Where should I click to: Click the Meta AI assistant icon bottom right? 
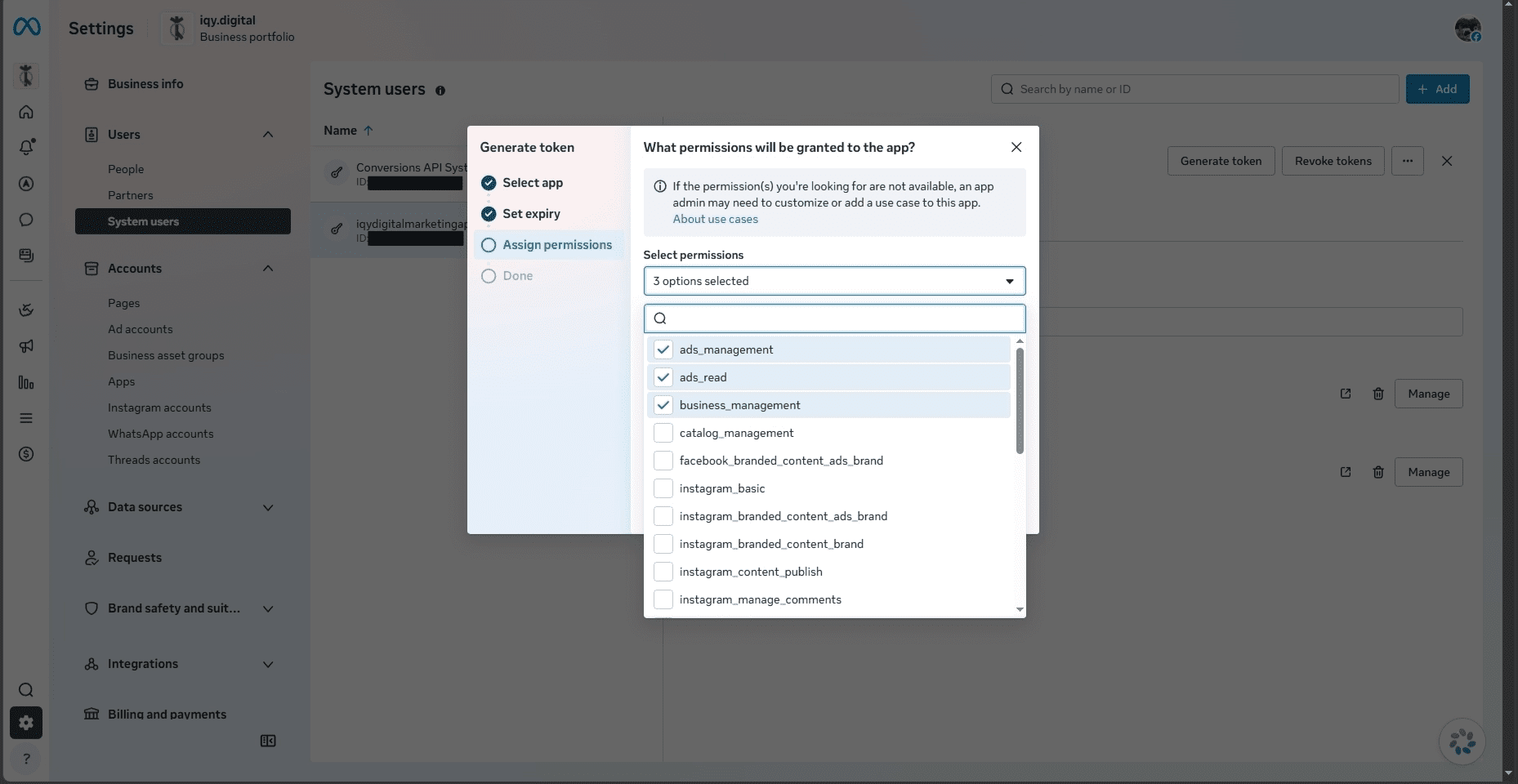pos(1462,742)
